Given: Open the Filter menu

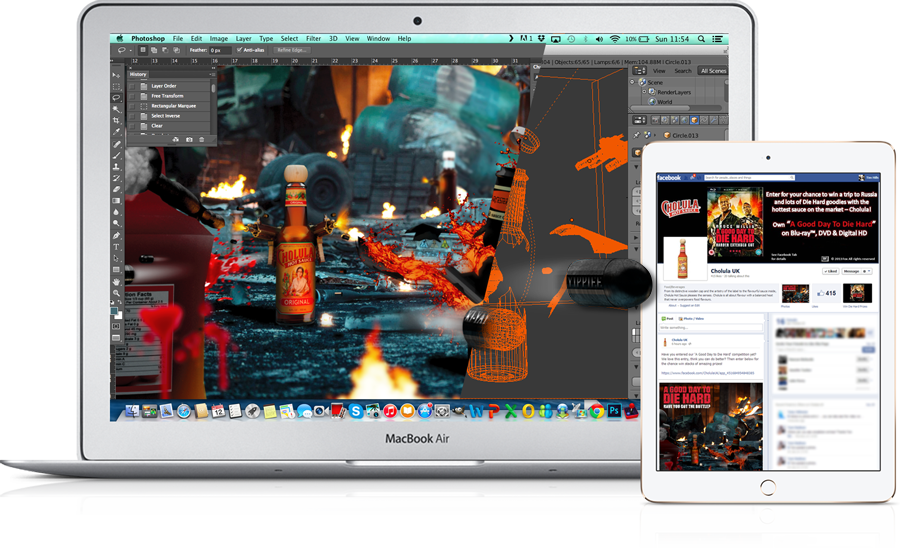Looking at the screenshot, I should [313, 39].
